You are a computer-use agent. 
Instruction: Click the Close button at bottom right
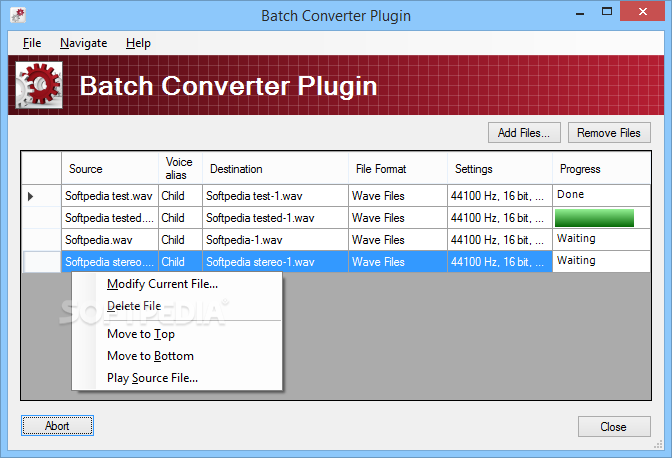[614, 427]
